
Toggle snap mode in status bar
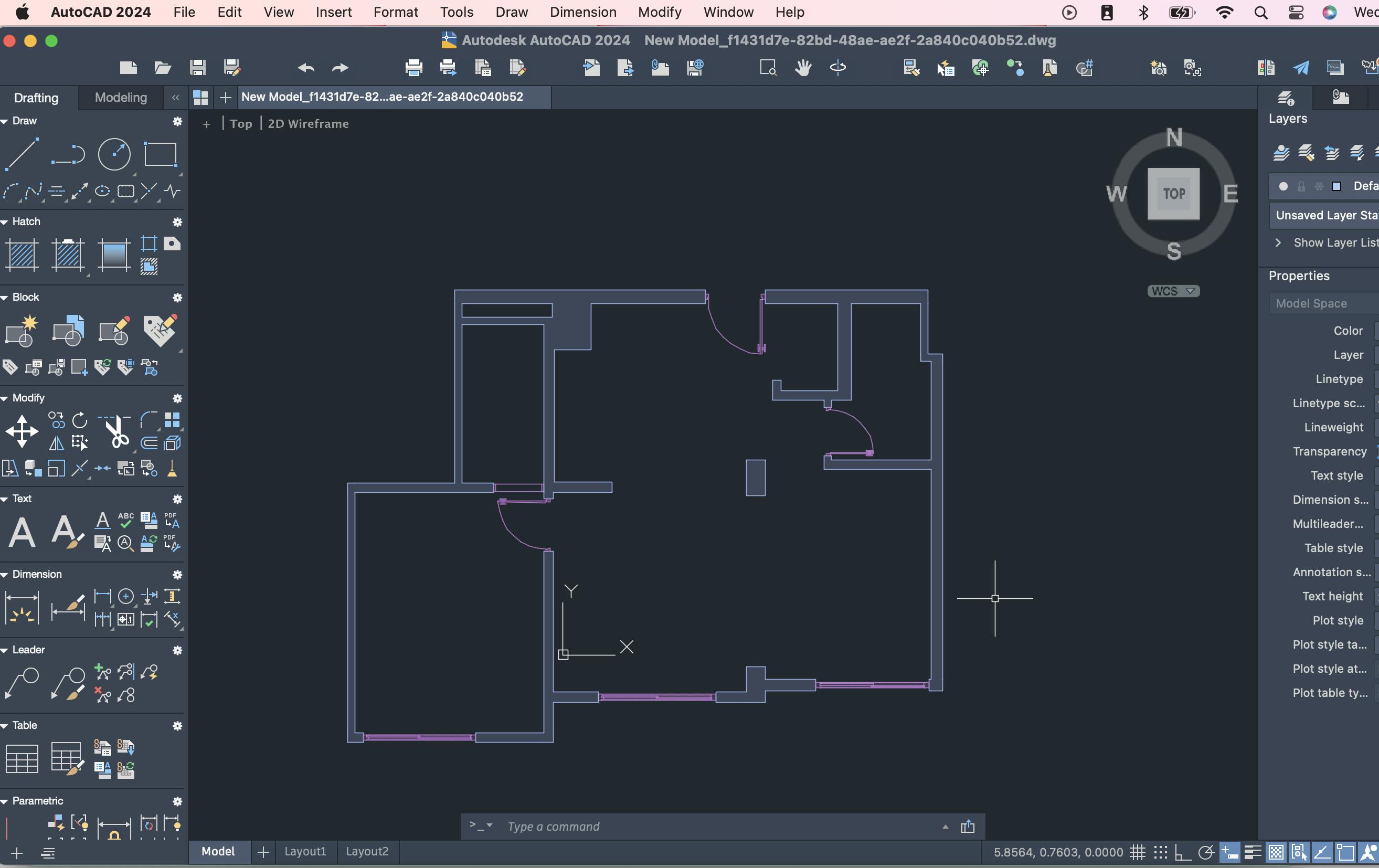[x=1160, y=853]
